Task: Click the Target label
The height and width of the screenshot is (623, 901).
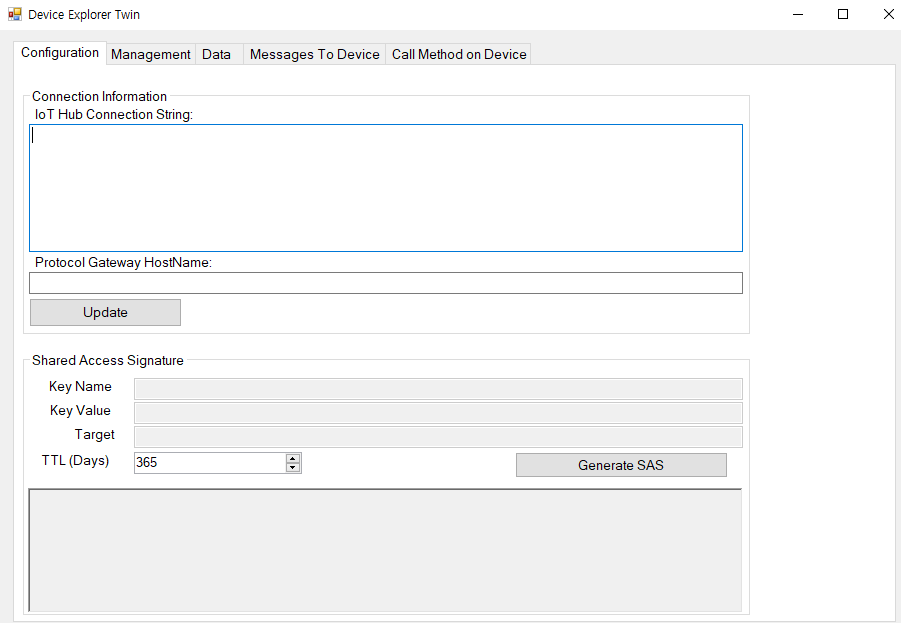Action: pyautogui.click(x=94, y=434)
